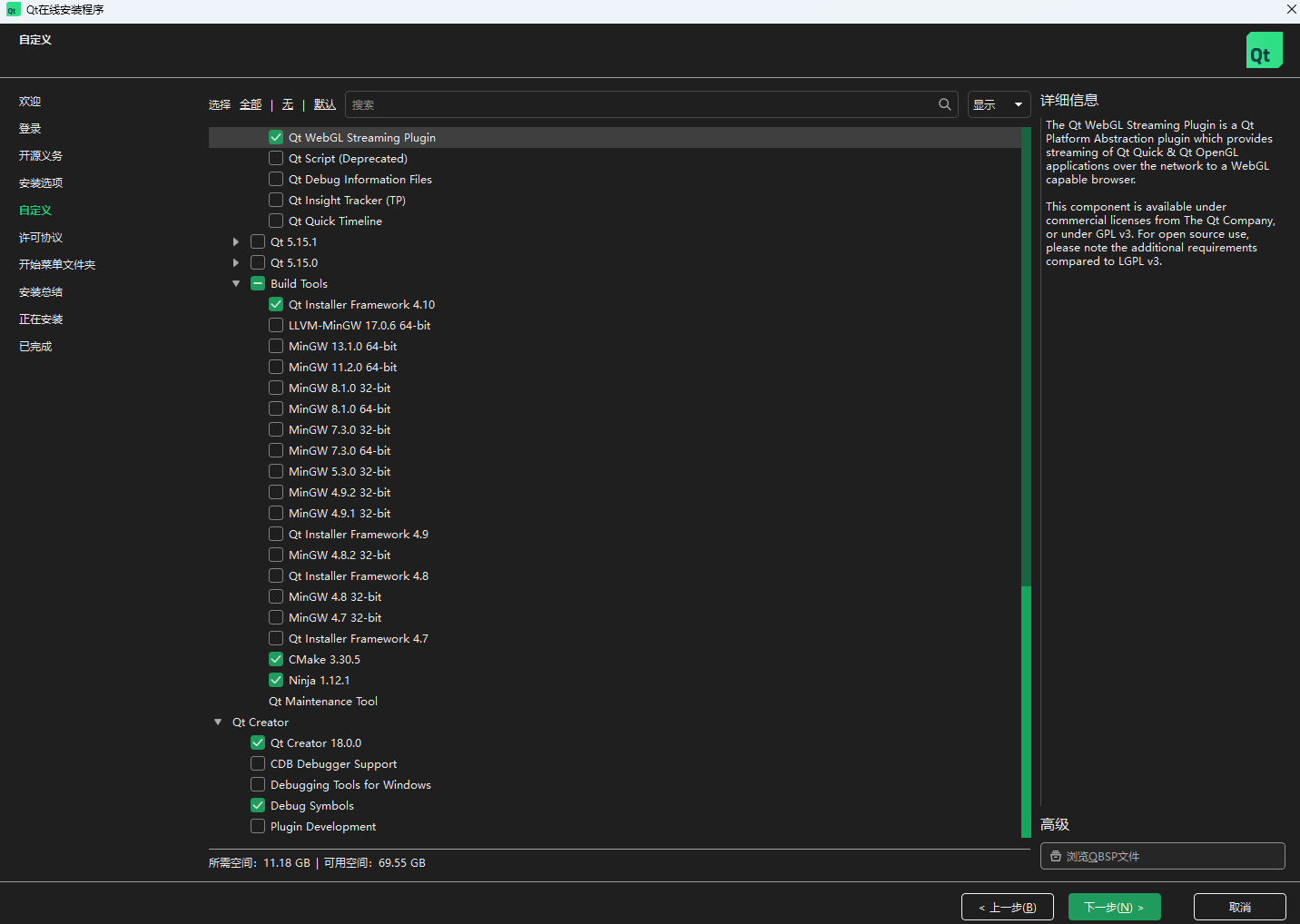Open the 显示 filter dropdown
This screenshot has width=1300, height=924.
point(999,104)
